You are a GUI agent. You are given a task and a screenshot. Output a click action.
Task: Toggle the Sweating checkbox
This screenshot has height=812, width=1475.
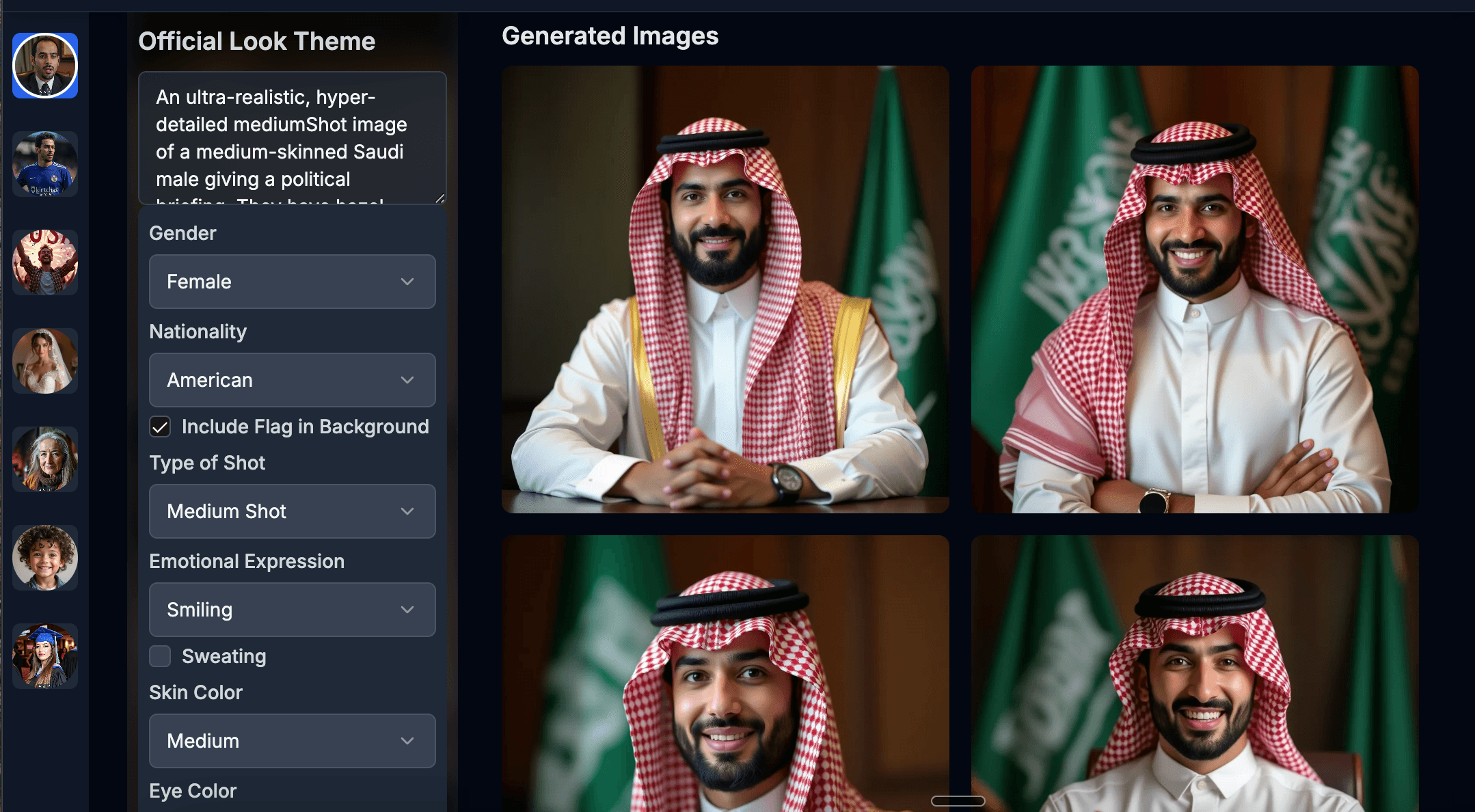click(x=160, y=655)
